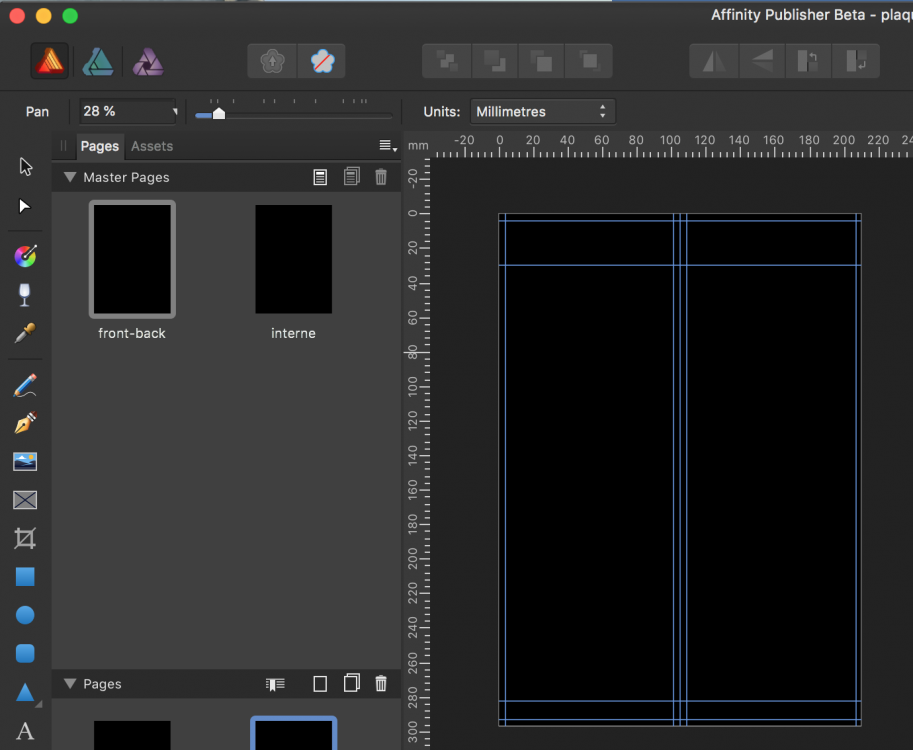Screen dimensions: 913x750
Task: Open the zoom percentage dropdown showing 28 %
Action: coord(130,112)
